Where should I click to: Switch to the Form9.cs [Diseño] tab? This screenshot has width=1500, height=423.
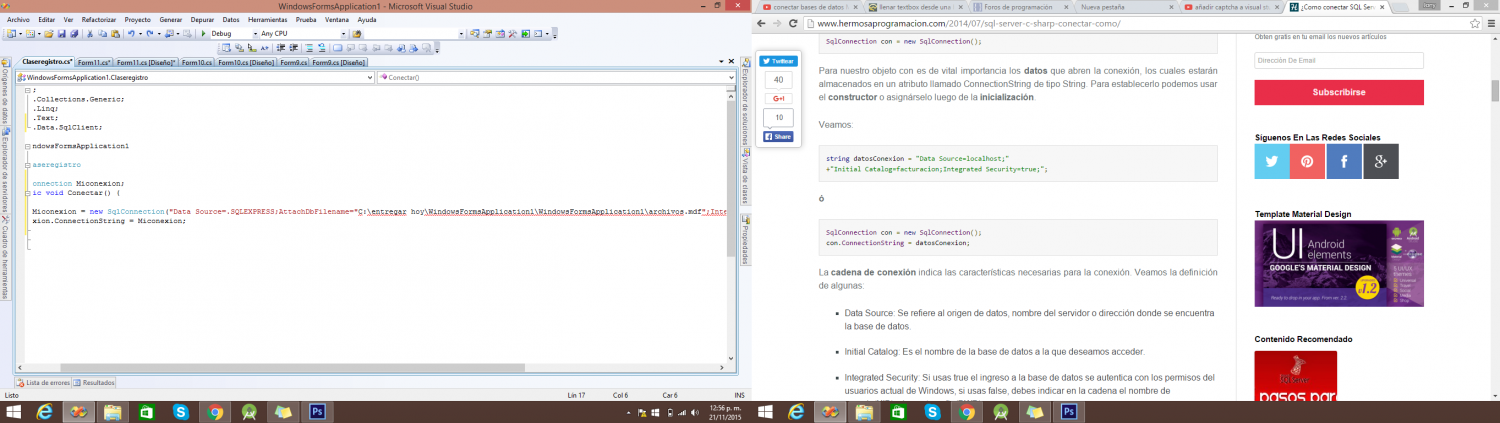point(339,62)
